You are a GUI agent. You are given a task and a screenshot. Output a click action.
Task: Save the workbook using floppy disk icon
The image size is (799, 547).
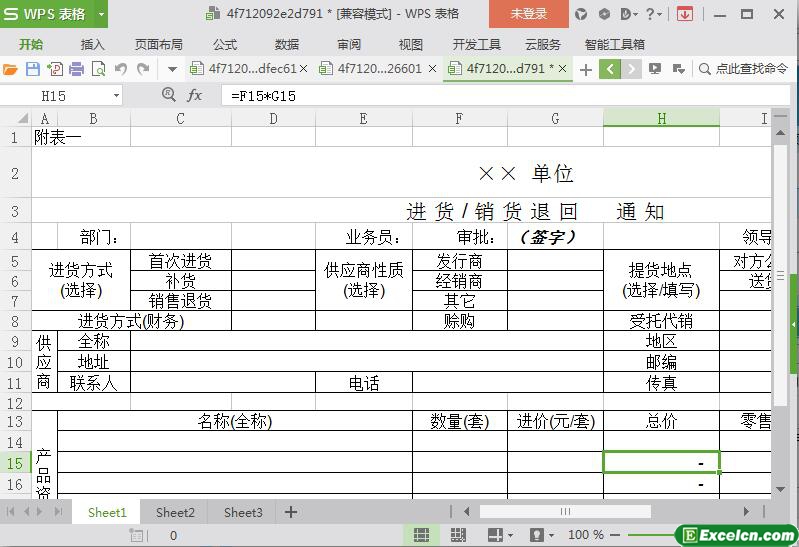[x=33, y=69]
